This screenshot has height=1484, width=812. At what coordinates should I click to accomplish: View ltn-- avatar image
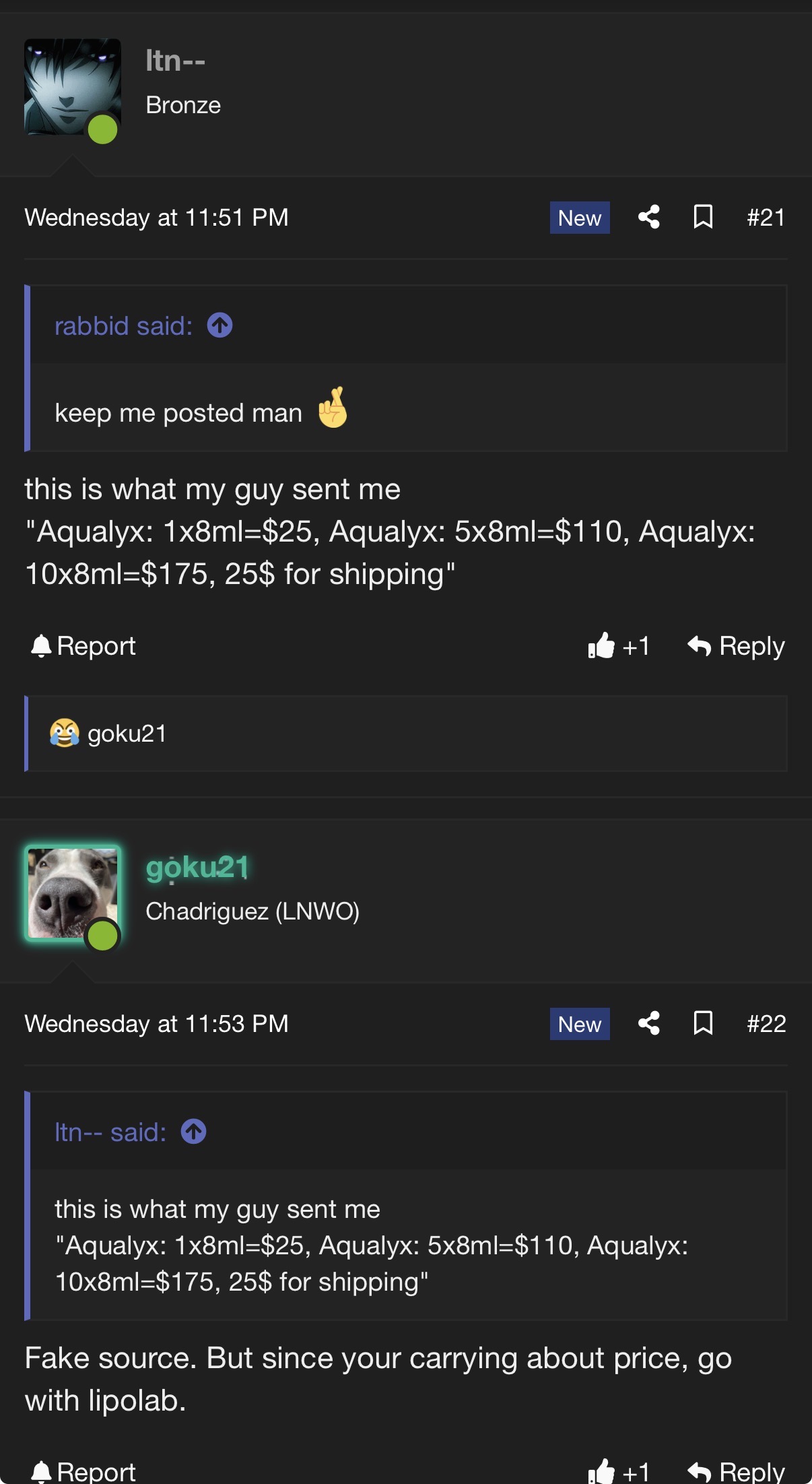coord(73,87)
